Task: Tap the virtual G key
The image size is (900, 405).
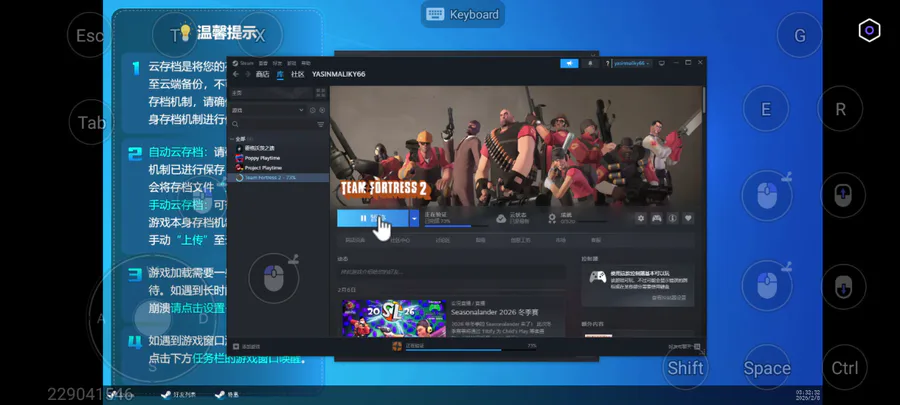Action: pyautogui.click(x=800, y=35)
